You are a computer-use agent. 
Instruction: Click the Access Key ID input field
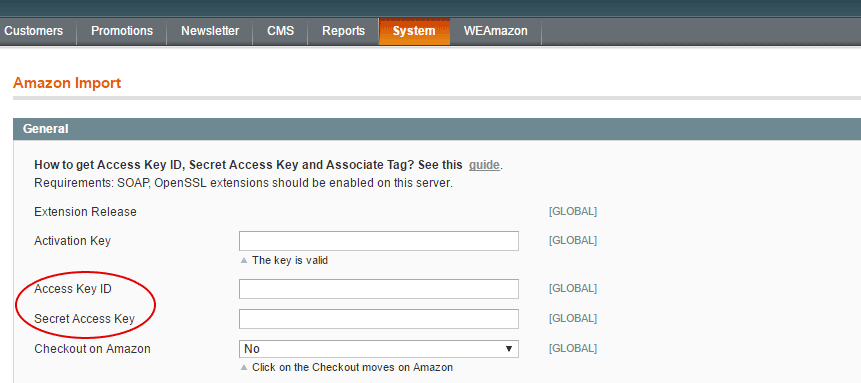[x=379, y=288]
